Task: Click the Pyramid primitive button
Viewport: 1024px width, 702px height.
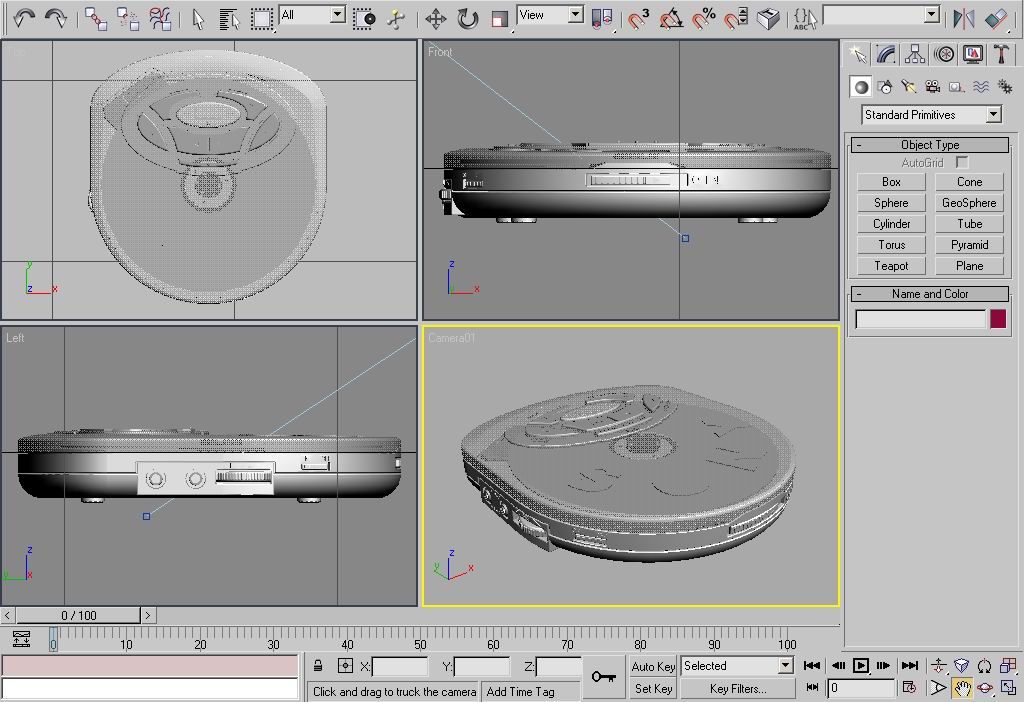Action: [x=969, y=245]
